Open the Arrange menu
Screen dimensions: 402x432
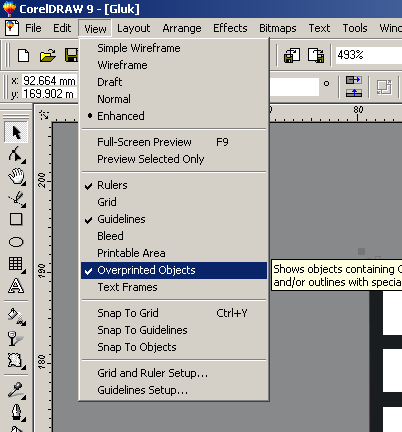click(x=182, y=28)
